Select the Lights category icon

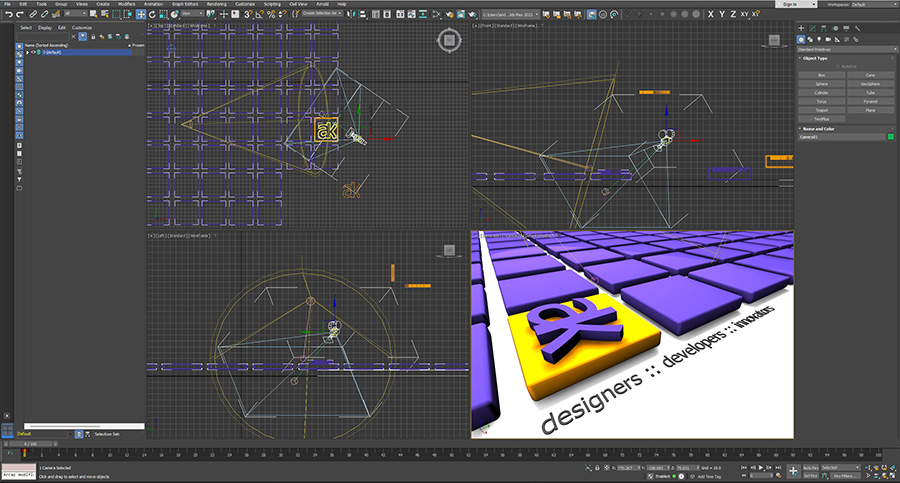[819, 40]
